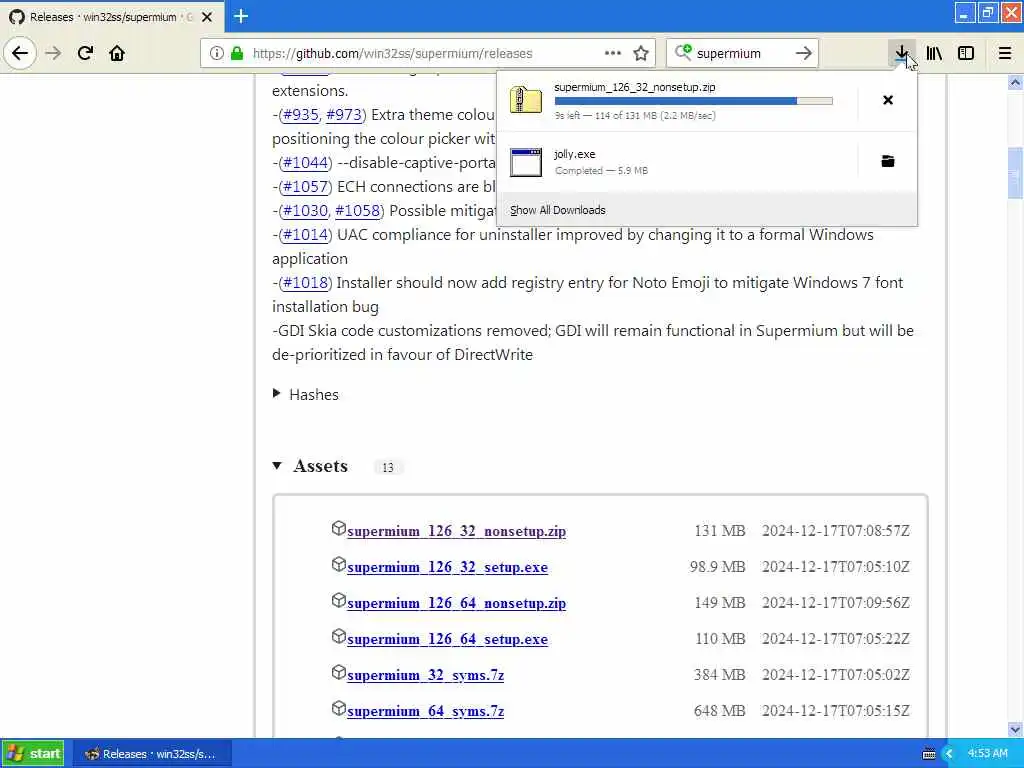This screenshot has height=768, width=1024.
Task: Click Show All Downloads
Action: click(x=558, y=210)
